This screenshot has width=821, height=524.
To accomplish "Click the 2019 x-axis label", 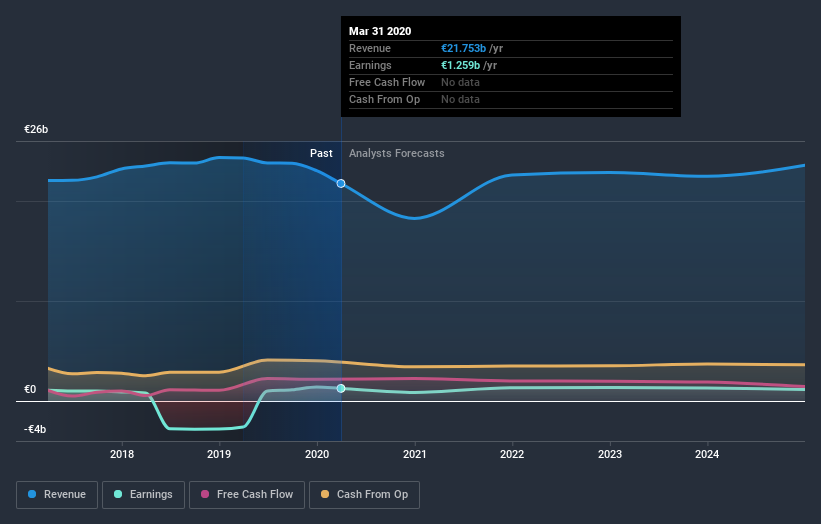I will pyautogui.click(x=219, y=454).
